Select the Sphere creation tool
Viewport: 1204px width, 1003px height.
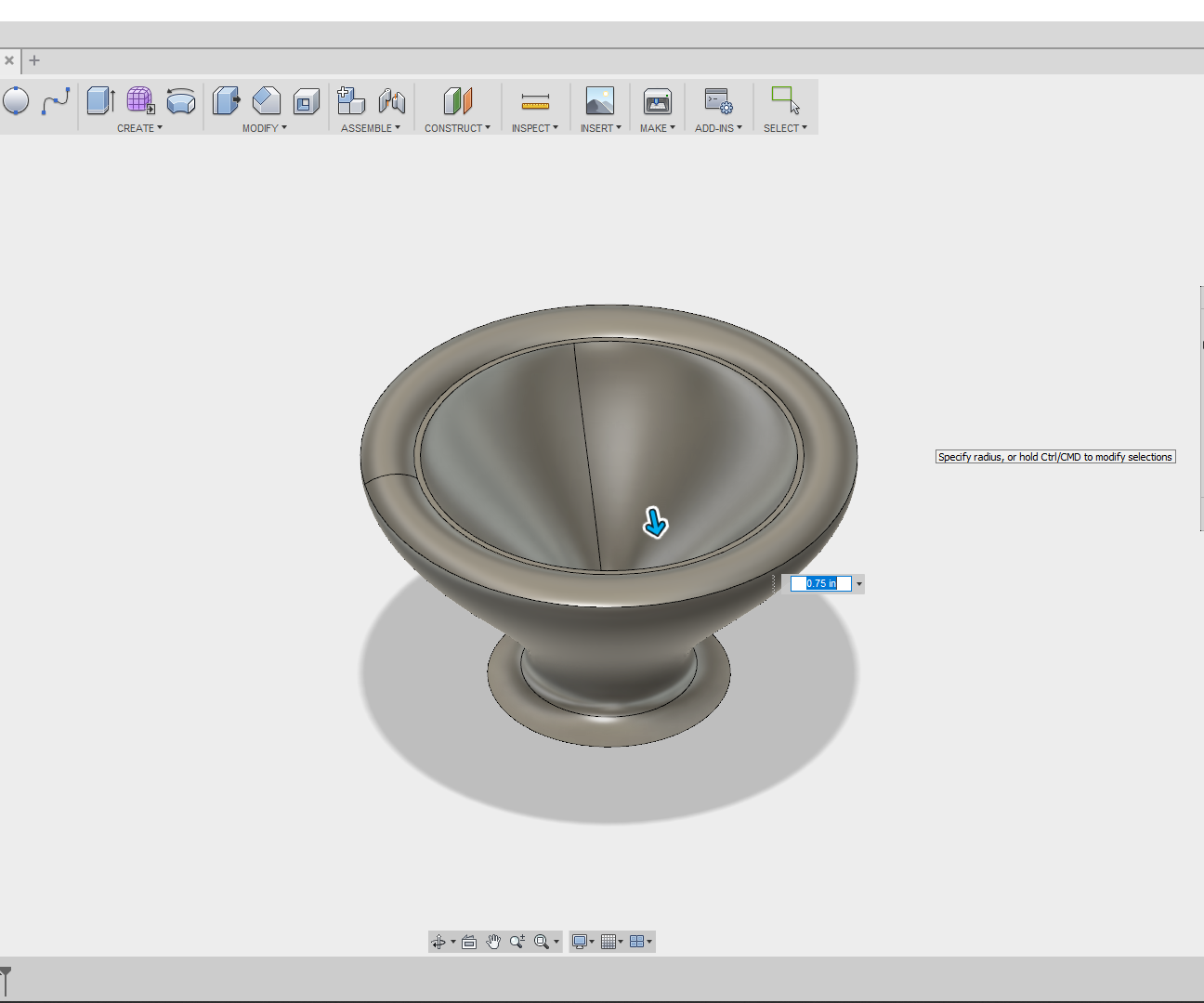coord(17,100)
